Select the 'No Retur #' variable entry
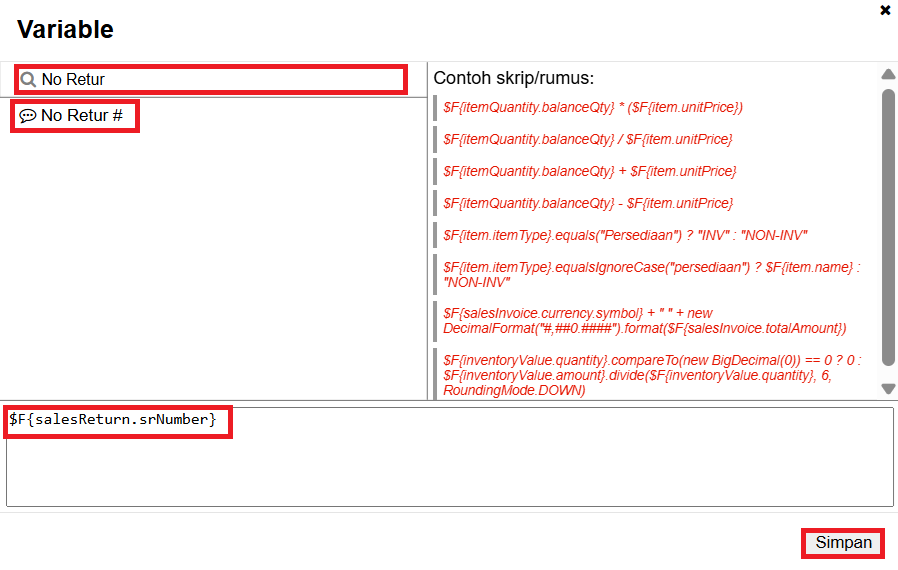Image resolution: width=898 pixels, height=570 pixels. pyautogui.click(x=81, y=116)
